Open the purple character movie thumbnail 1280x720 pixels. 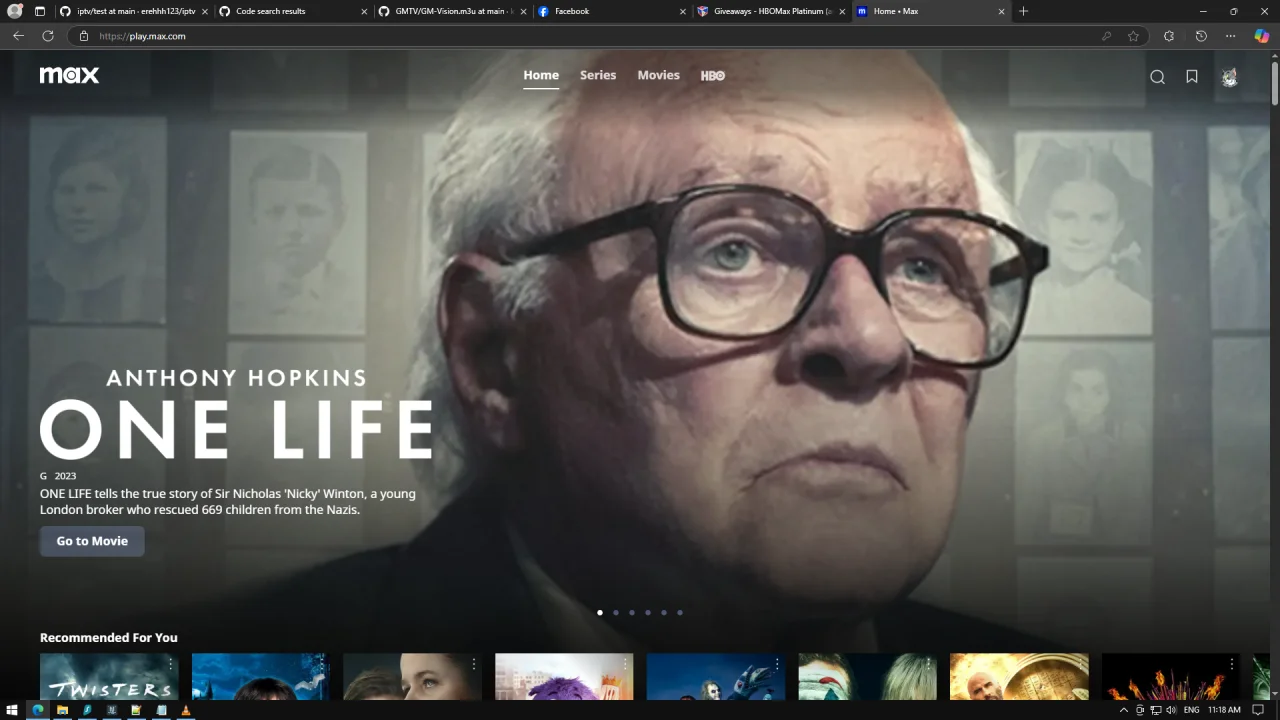[564, 677]
